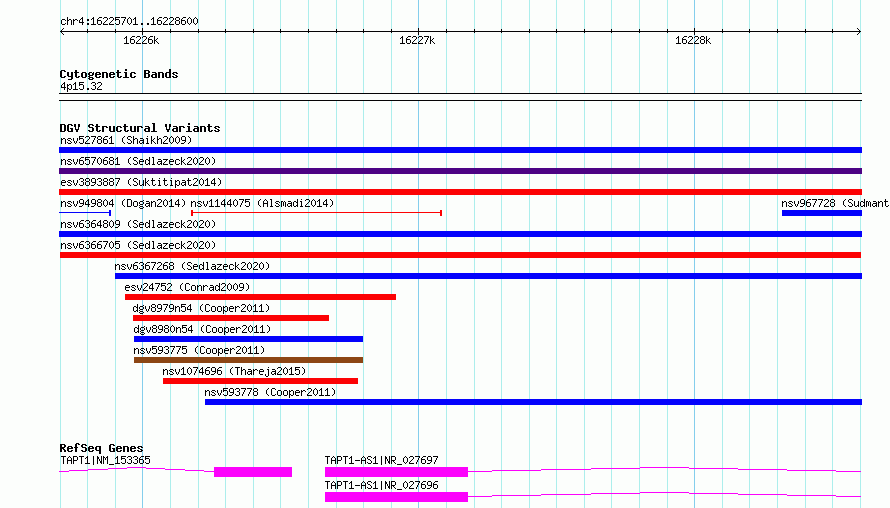Image resolution: width=890 pixels, height=508 pixels.
Task: Click the right arrowhead of the ruler
Action: pyautogui.click(x=859, y=32)
